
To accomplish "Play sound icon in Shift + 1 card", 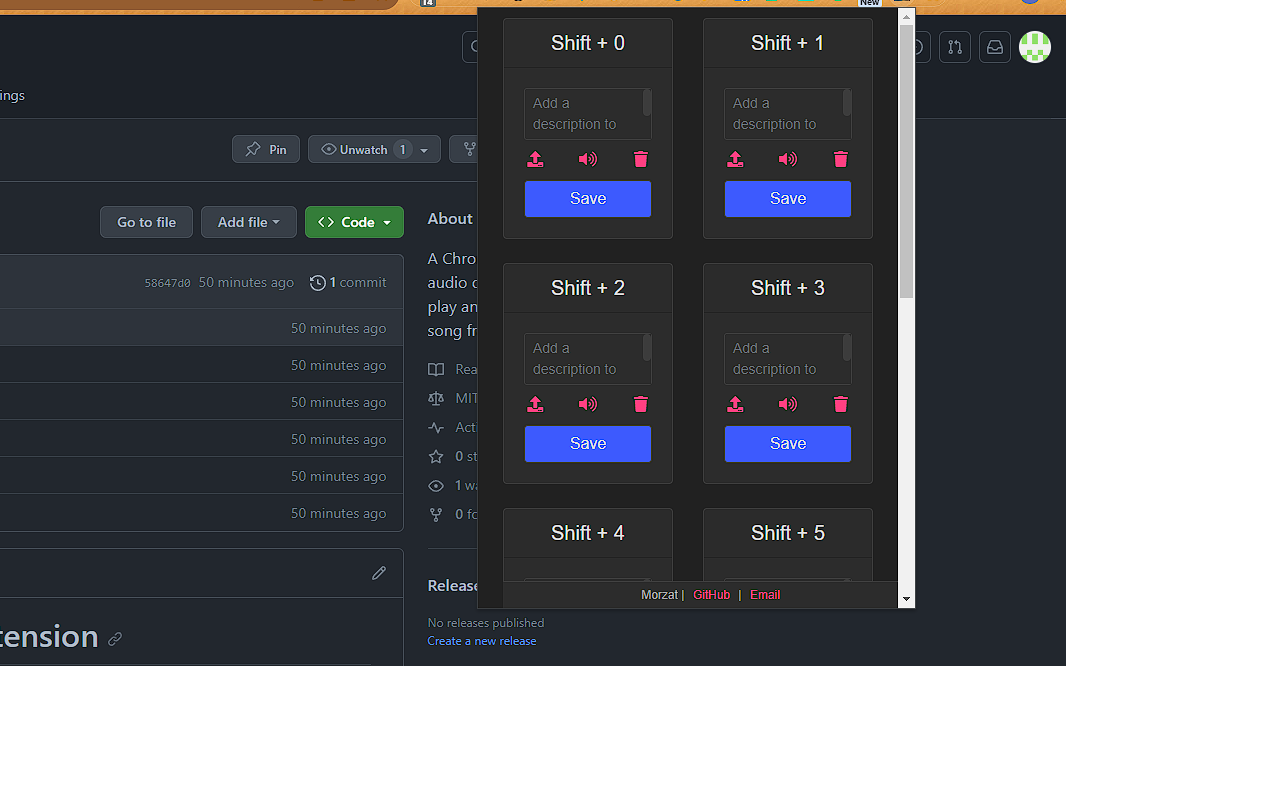I will point(788,159).
